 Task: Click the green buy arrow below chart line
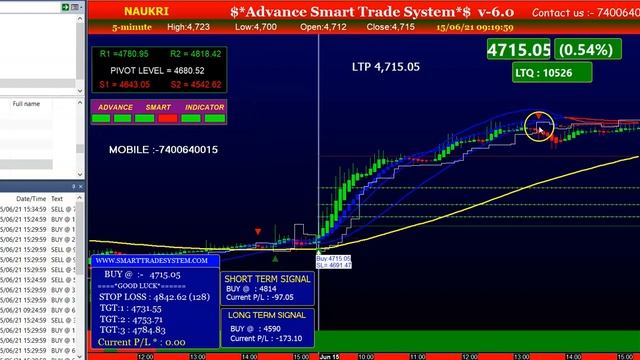[x=275, y=258]
